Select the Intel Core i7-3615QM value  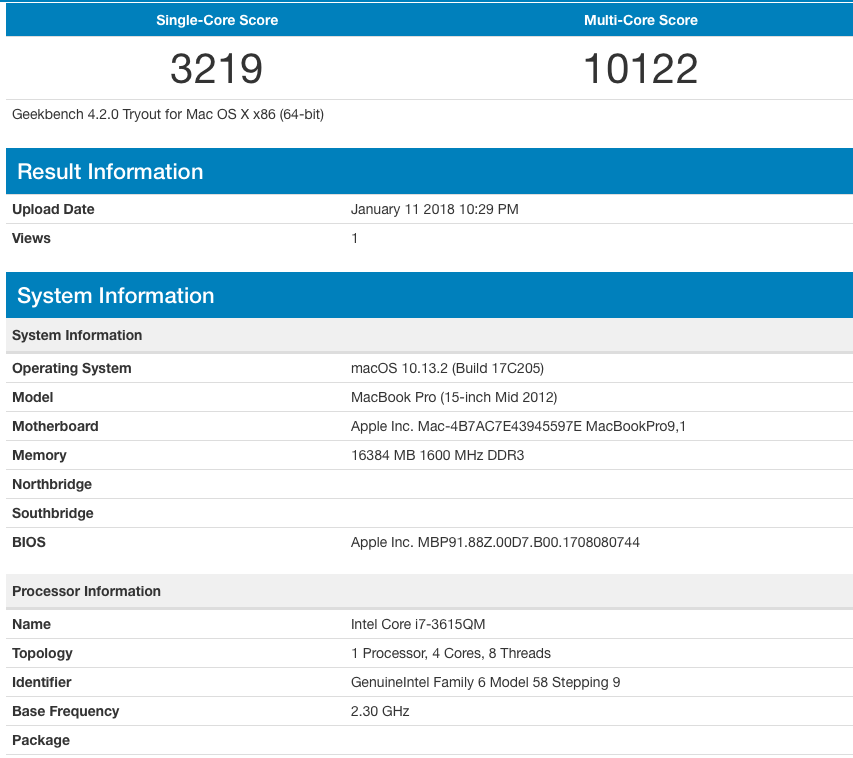tap(418, 624)
